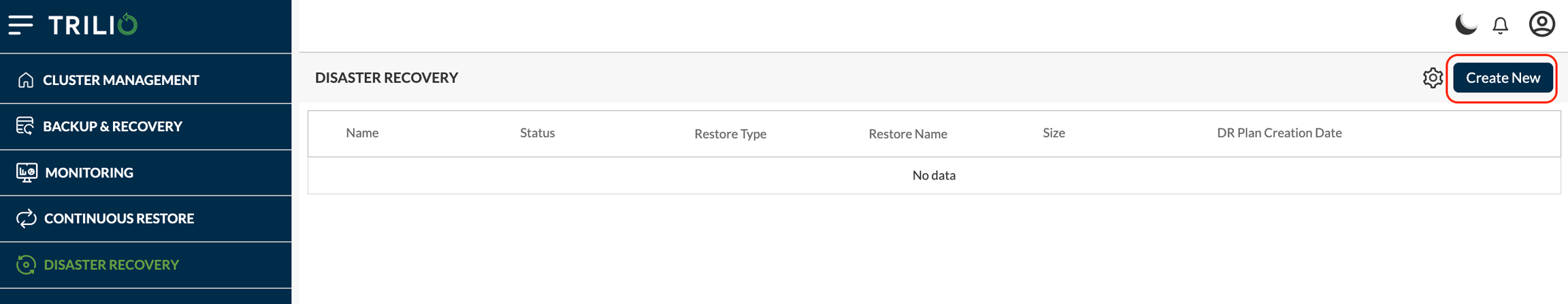Click the Monitoring screen icon
Viewport: 1568px width, 304px height.
tap(27, 172)
